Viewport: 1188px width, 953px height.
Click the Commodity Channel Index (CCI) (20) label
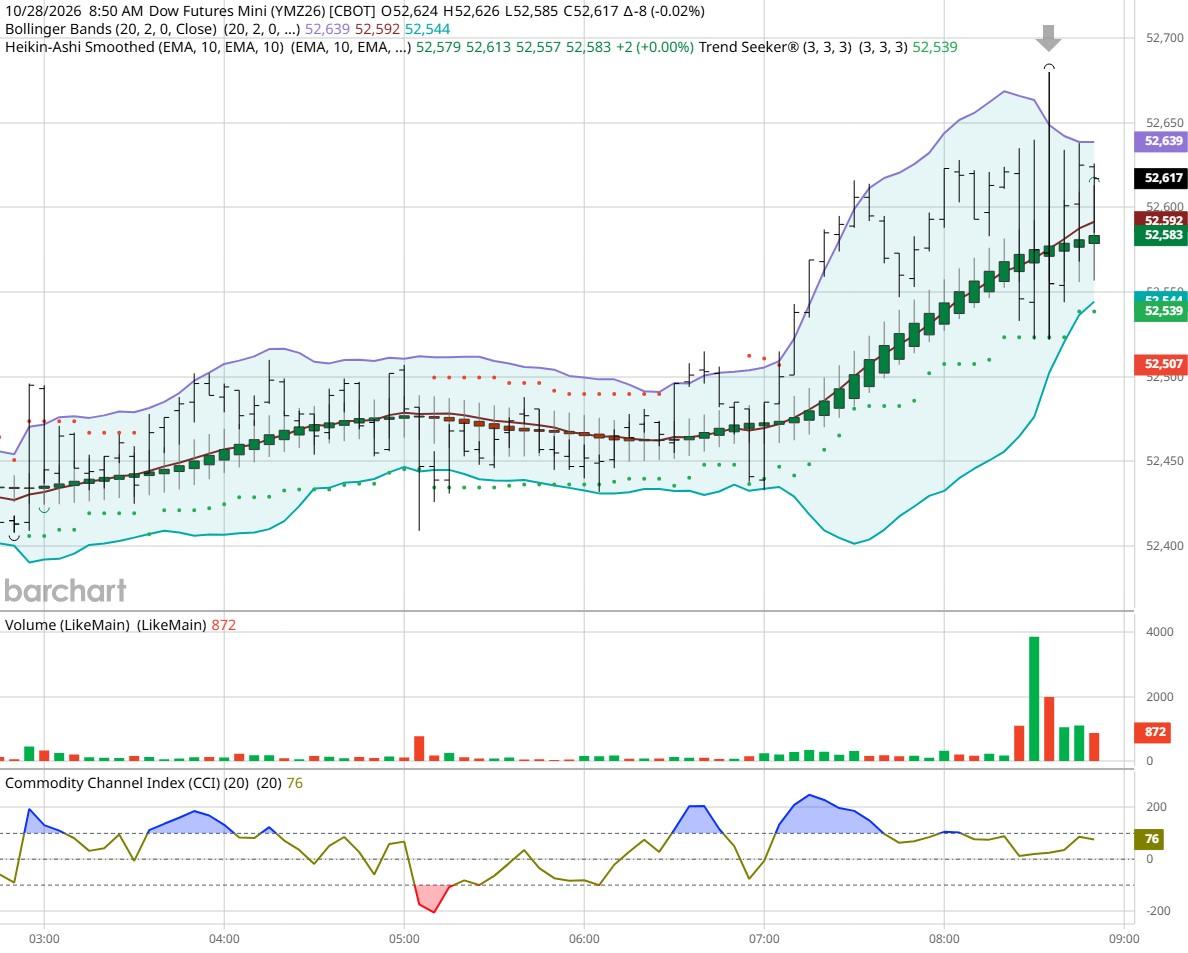pyautogui.click(x=127, y=783)
